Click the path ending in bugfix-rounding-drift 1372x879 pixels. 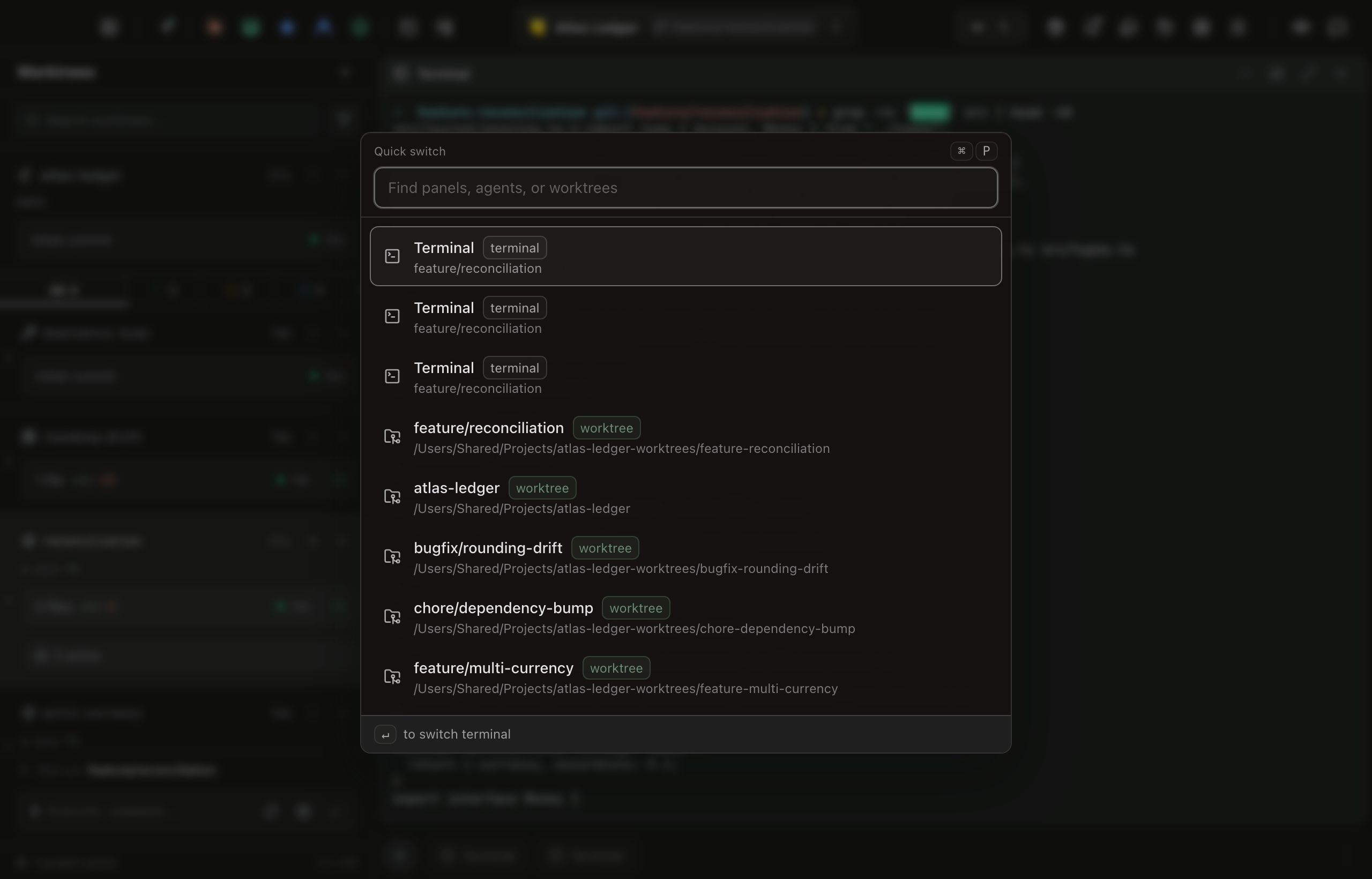tap(621, 569)
